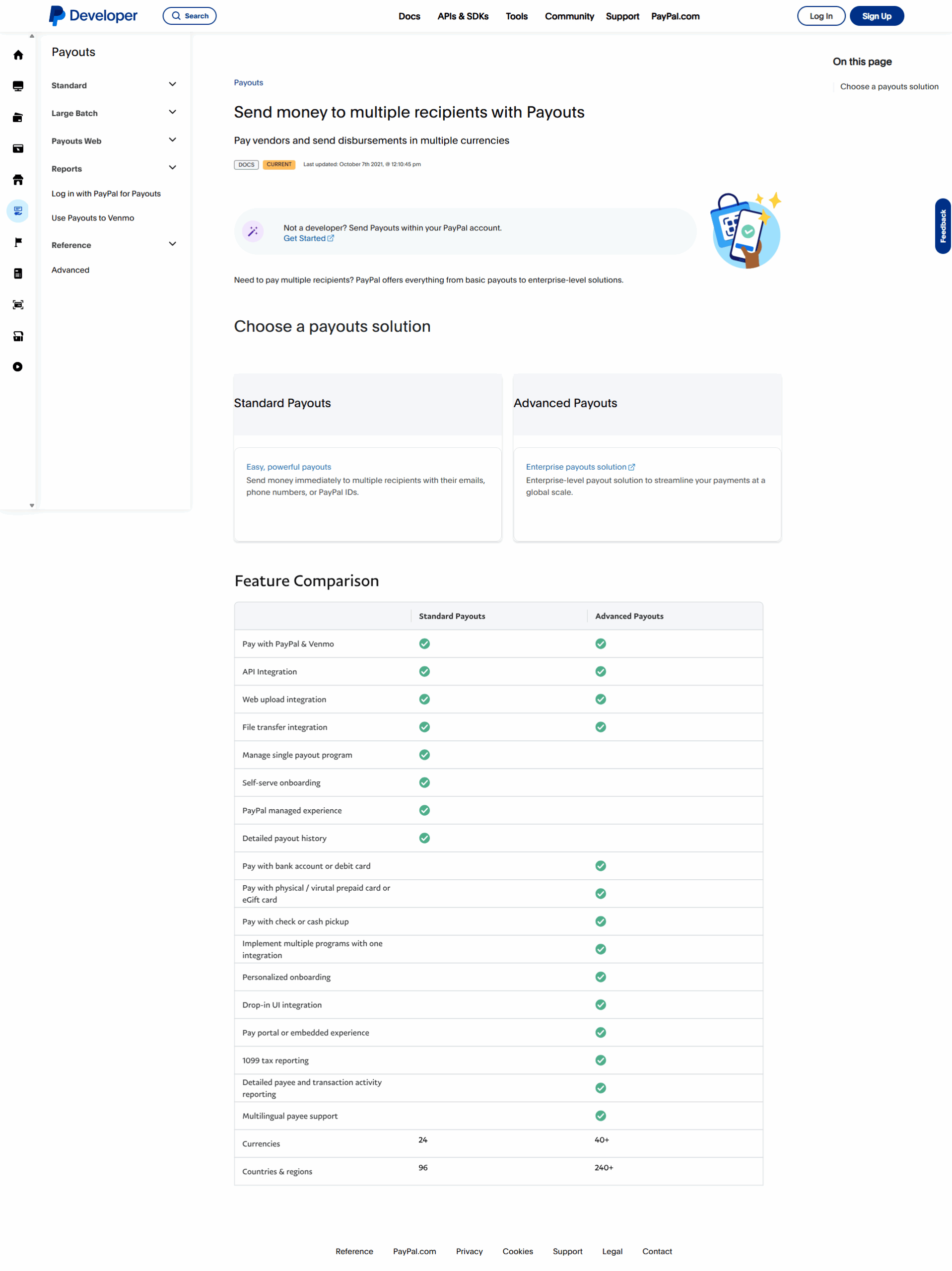This screenshot has width=952, height=1271.
Task: Click the Privacy footer link
Action: (470, 1251)
